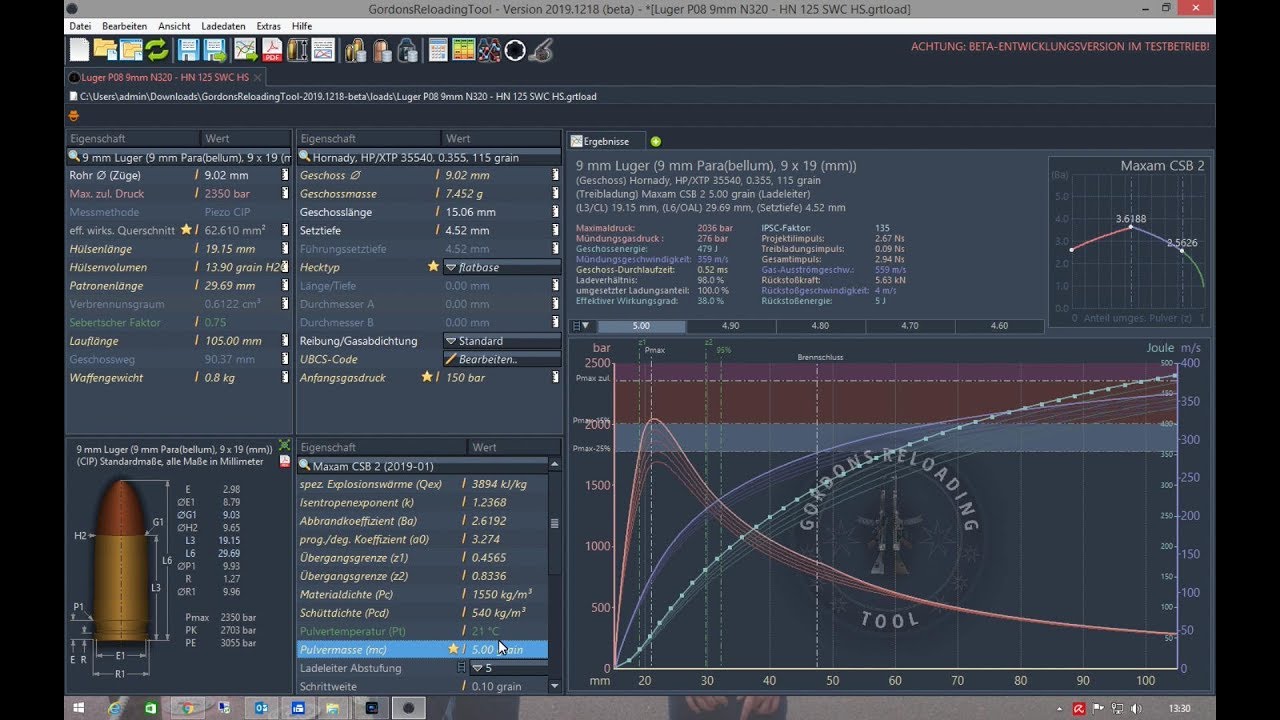Image resolution: width=1280 pixels, height=720 pixels.
Task: Open the cartridge database icon
Action: [354, 49]
